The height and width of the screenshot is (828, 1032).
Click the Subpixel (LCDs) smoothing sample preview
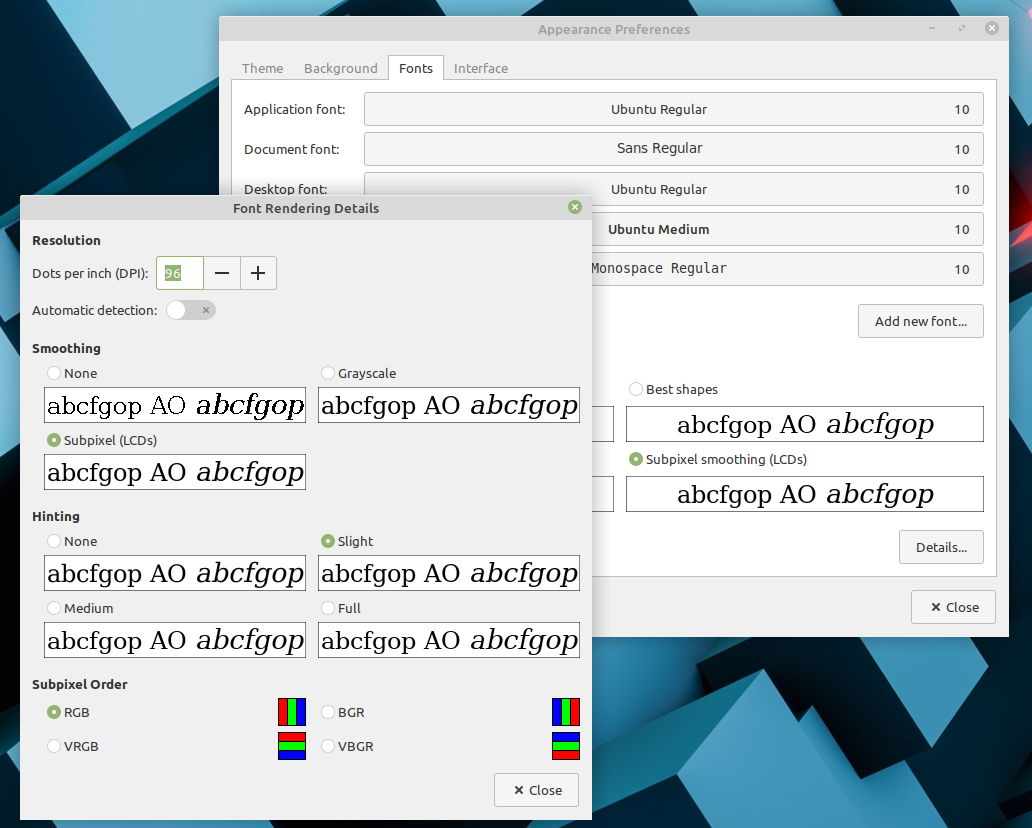click(175, 472)
